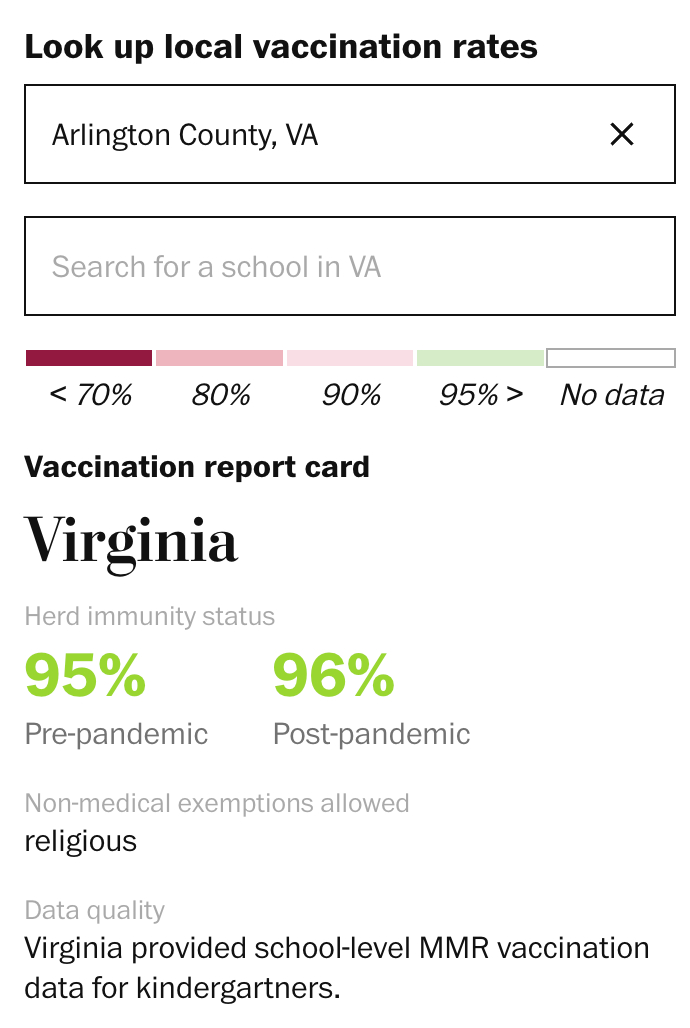Click the "< 70%" legend label

tap(90, 395)
